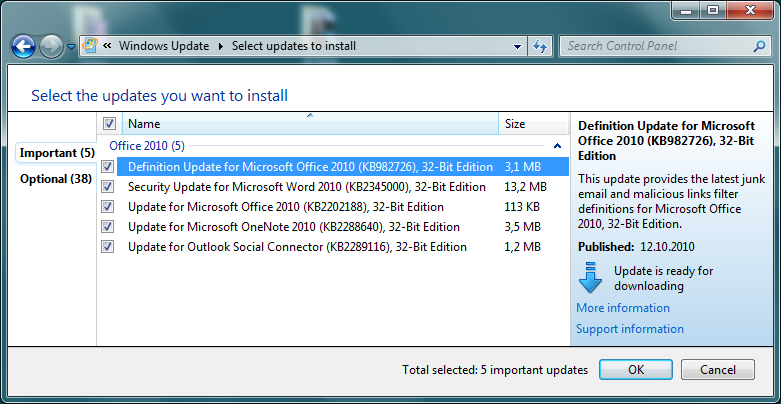Open the arrow after the Windows Update breadcrumb

[x=221, y=47]
